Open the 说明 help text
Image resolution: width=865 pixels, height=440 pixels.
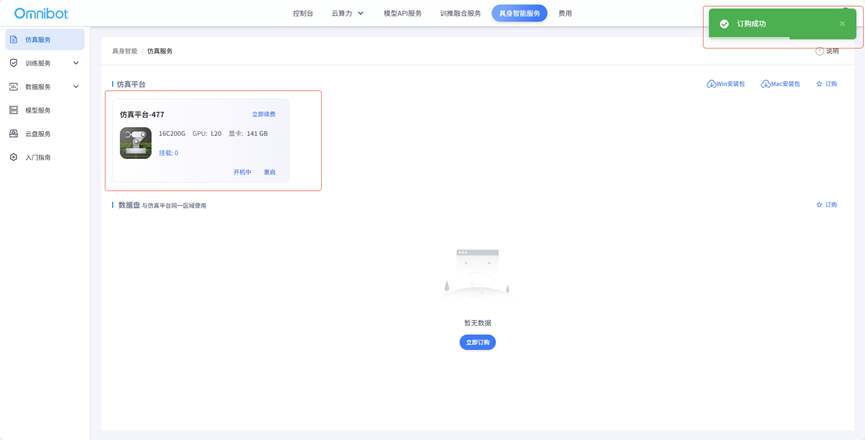832,51
